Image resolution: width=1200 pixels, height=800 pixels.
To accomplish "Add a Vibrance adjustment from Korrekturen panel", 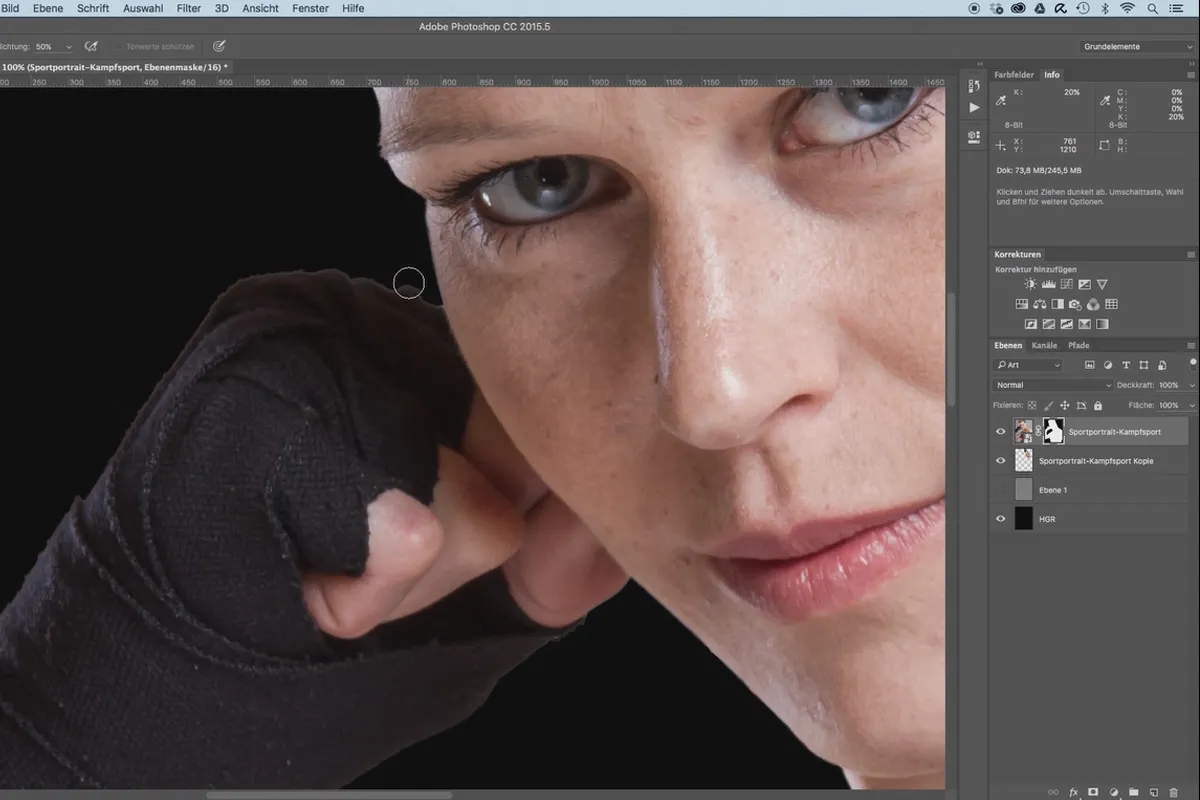I will (x=1101, y=285).
